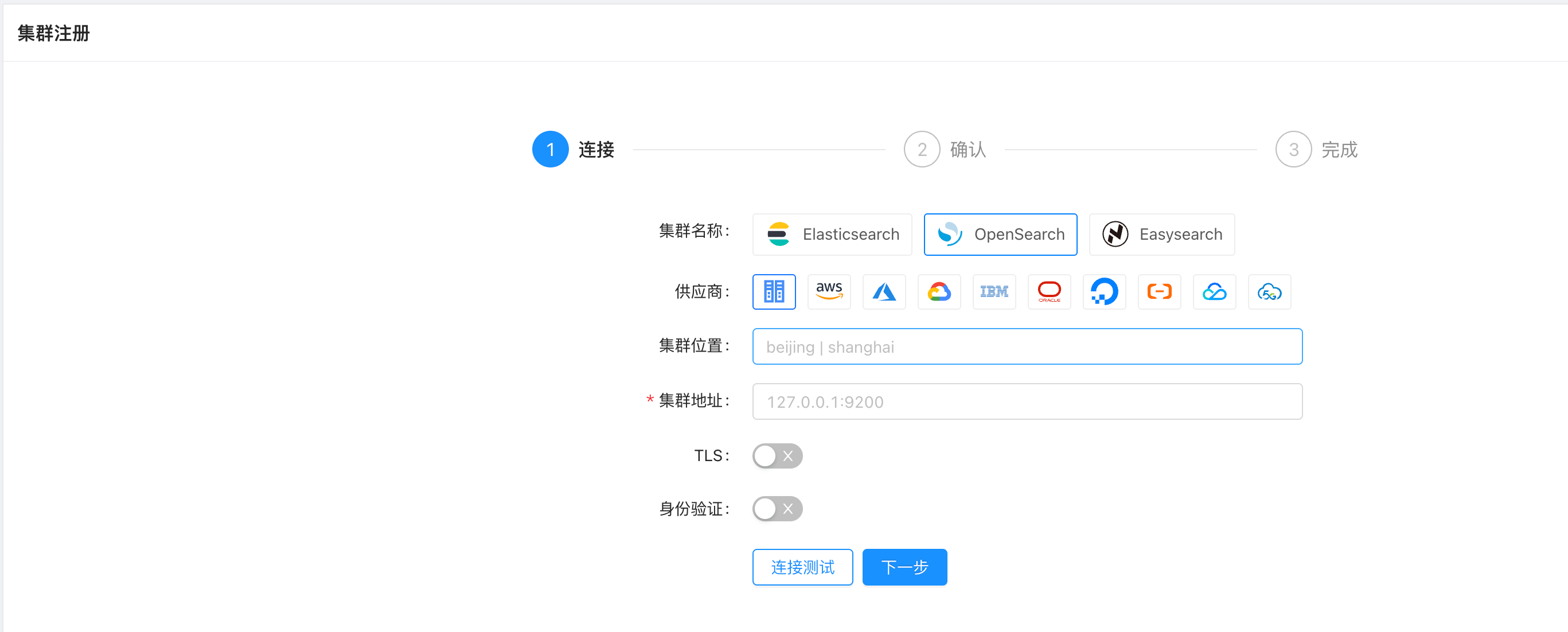Choose the 5G cloud provider icon
The width and height of the screenshot is (1568, 632).
coord(1269,292)
